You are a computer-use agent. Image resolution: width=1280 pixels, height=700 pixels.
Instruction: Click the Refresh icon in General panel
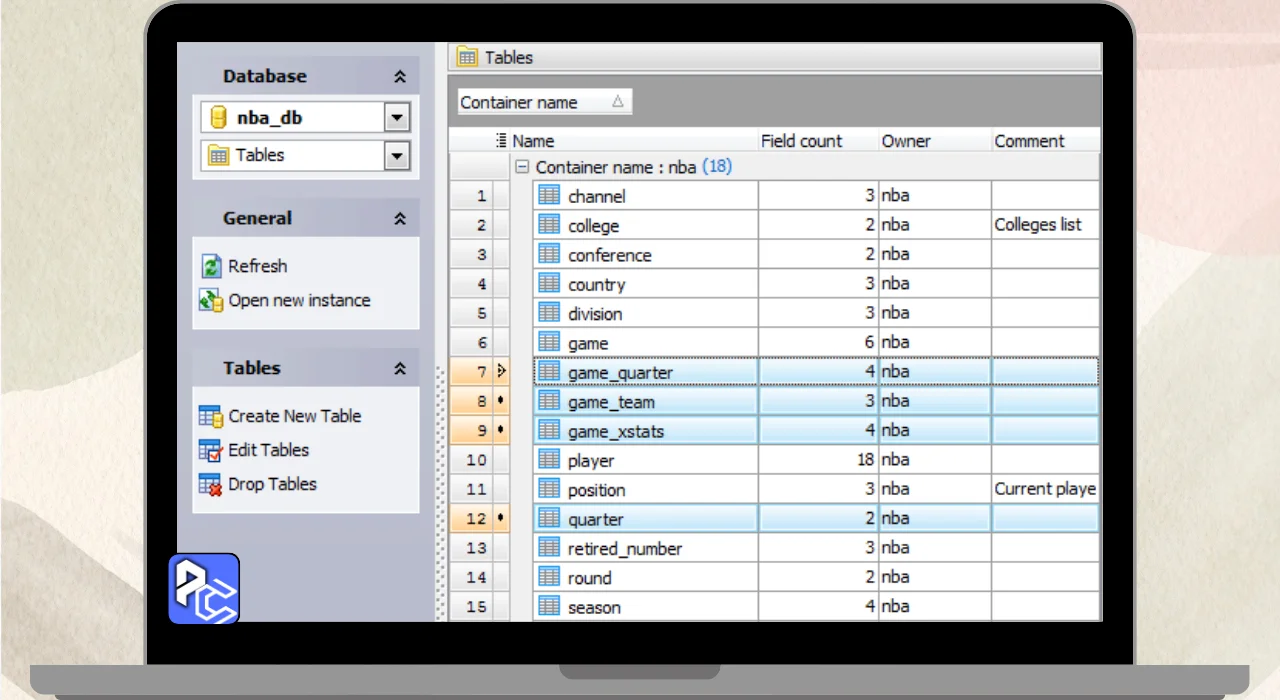click(x=211, y=266)
